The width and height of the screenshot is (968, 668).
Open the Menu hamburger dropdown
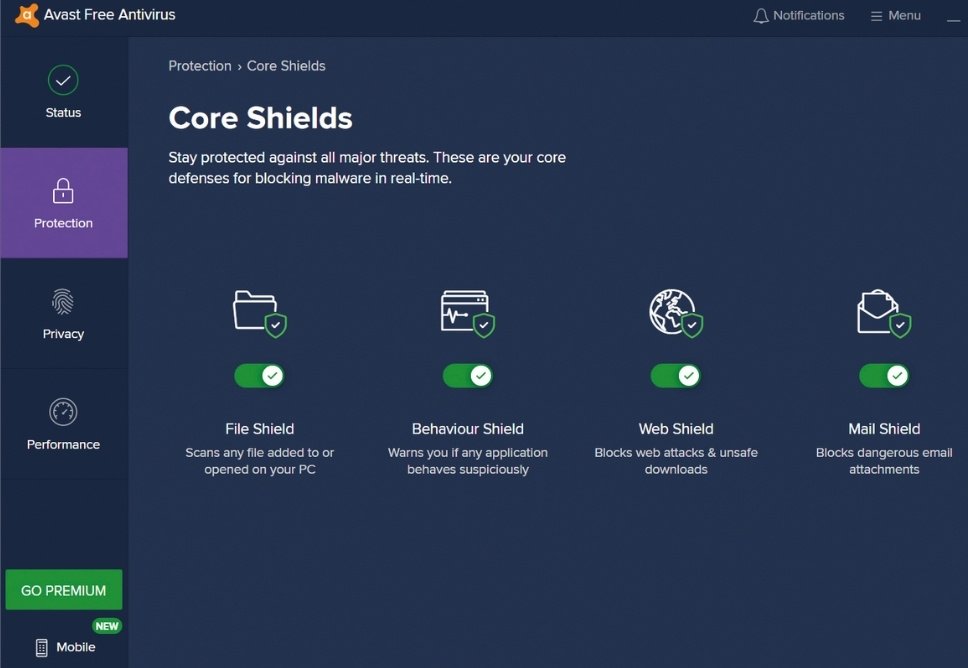click(x=895, y=16)
